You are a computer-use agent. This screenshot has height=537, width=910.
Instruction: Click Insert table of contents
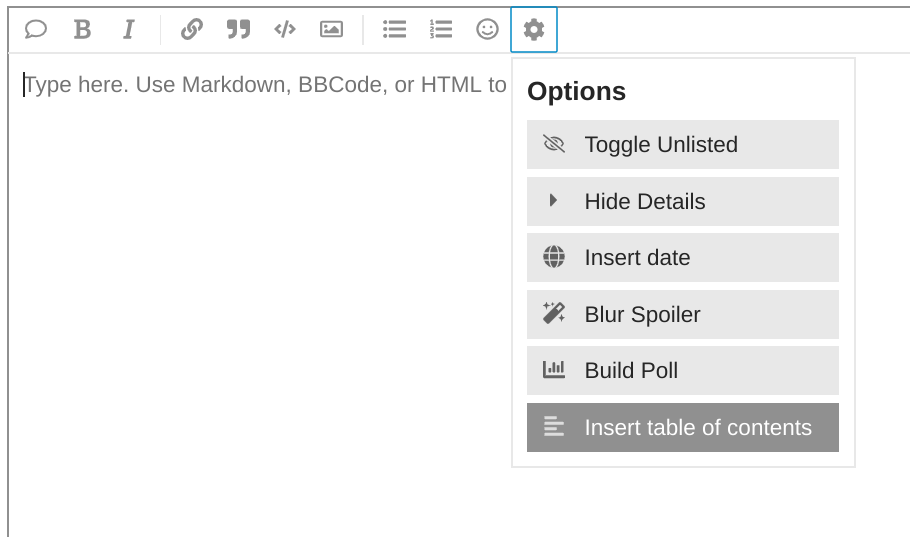[x=683, y=428]
